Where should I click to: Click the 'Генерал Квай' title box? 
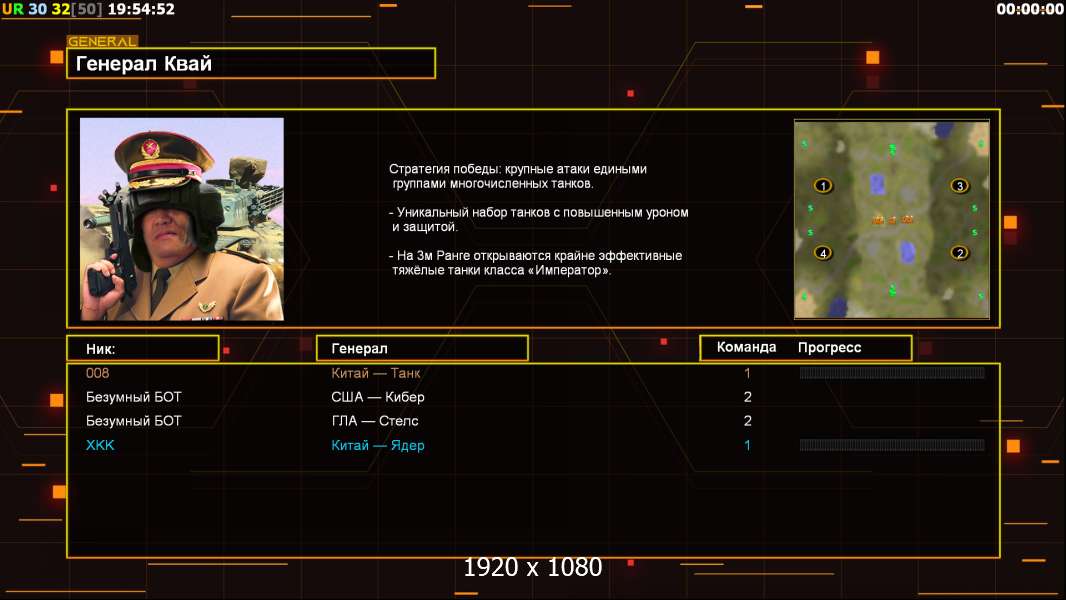pos(251,63)
